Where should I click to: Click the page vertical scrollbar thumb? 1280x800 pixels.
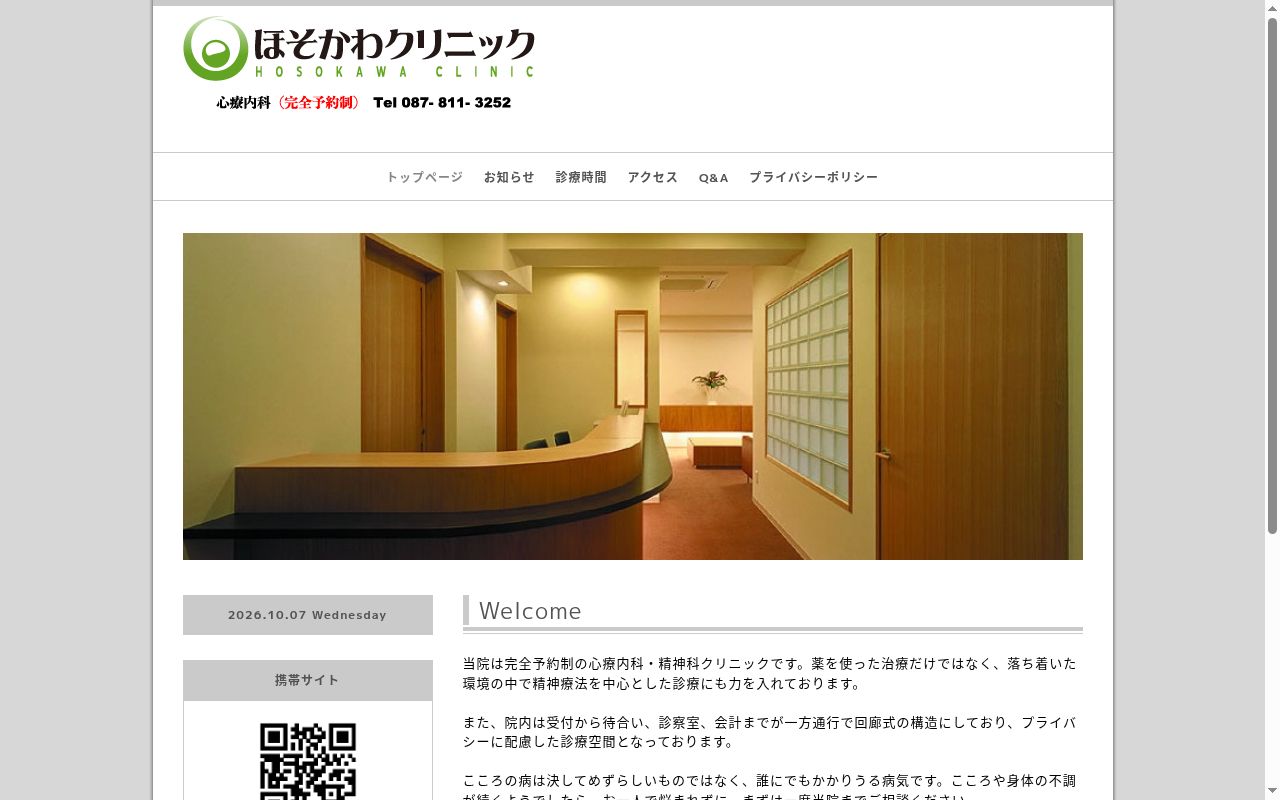[1272, 276]
